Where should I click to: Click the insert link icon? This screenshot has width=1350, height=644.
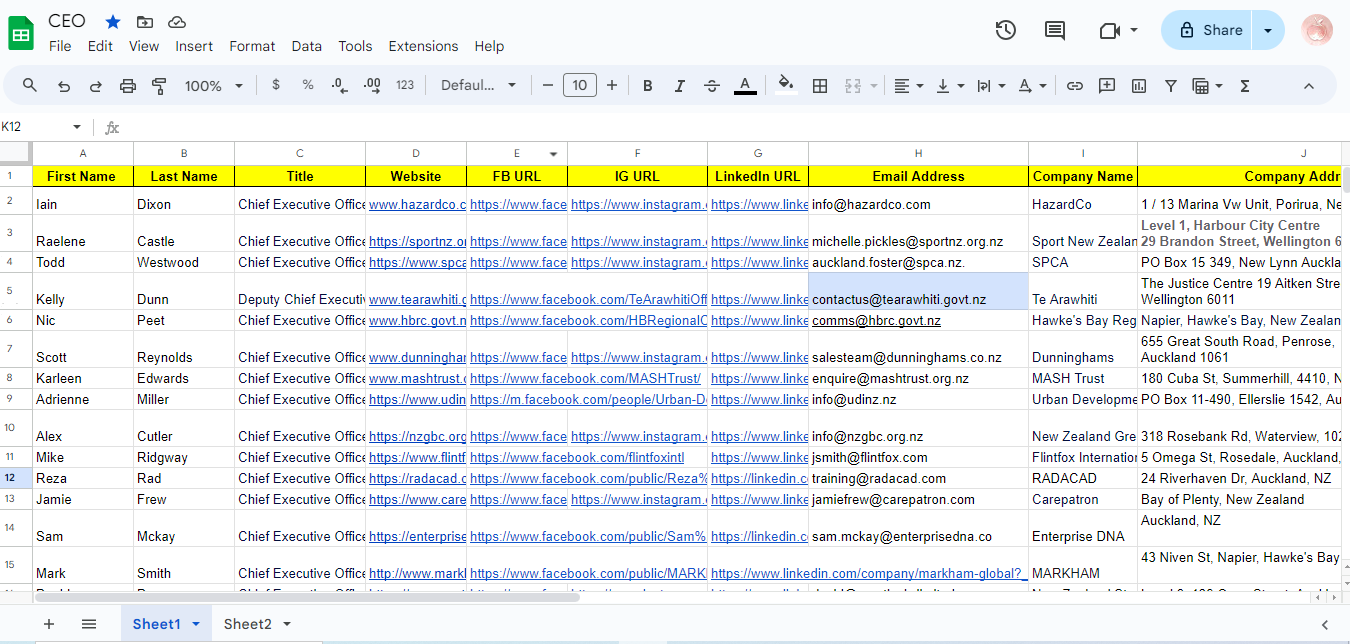pos(1075,86)
